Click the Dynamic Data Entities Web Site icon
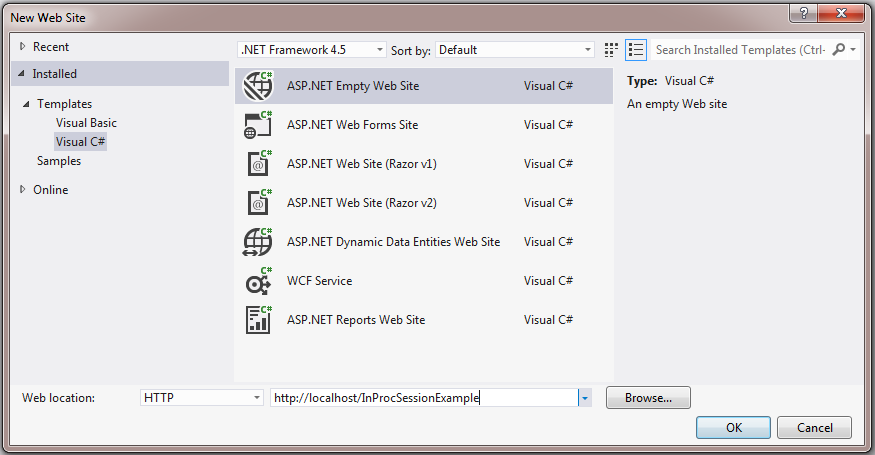 [x=258, y=242]
